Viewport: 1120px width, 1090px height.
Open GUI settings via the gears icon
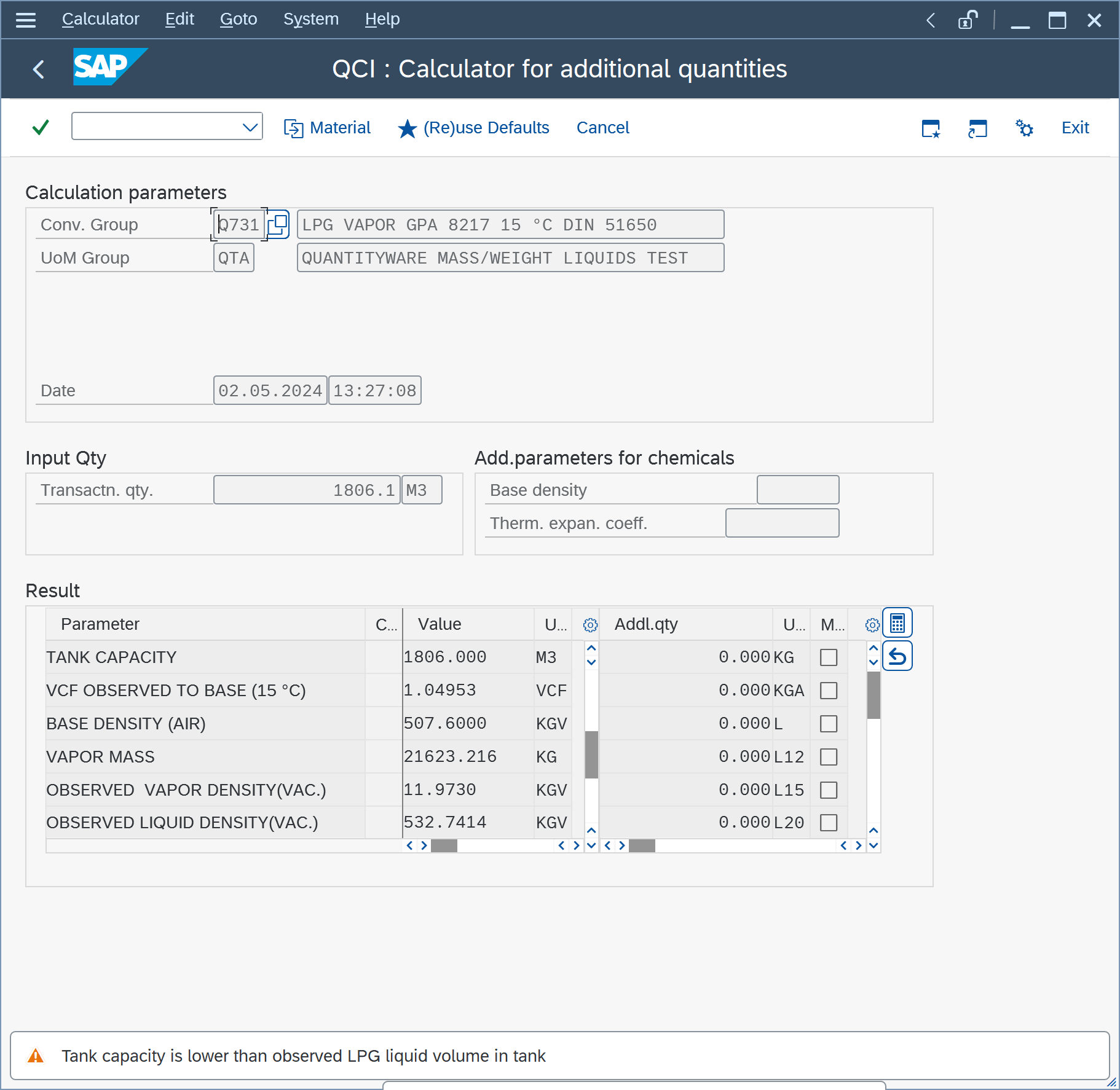[x=1024, y=128]
